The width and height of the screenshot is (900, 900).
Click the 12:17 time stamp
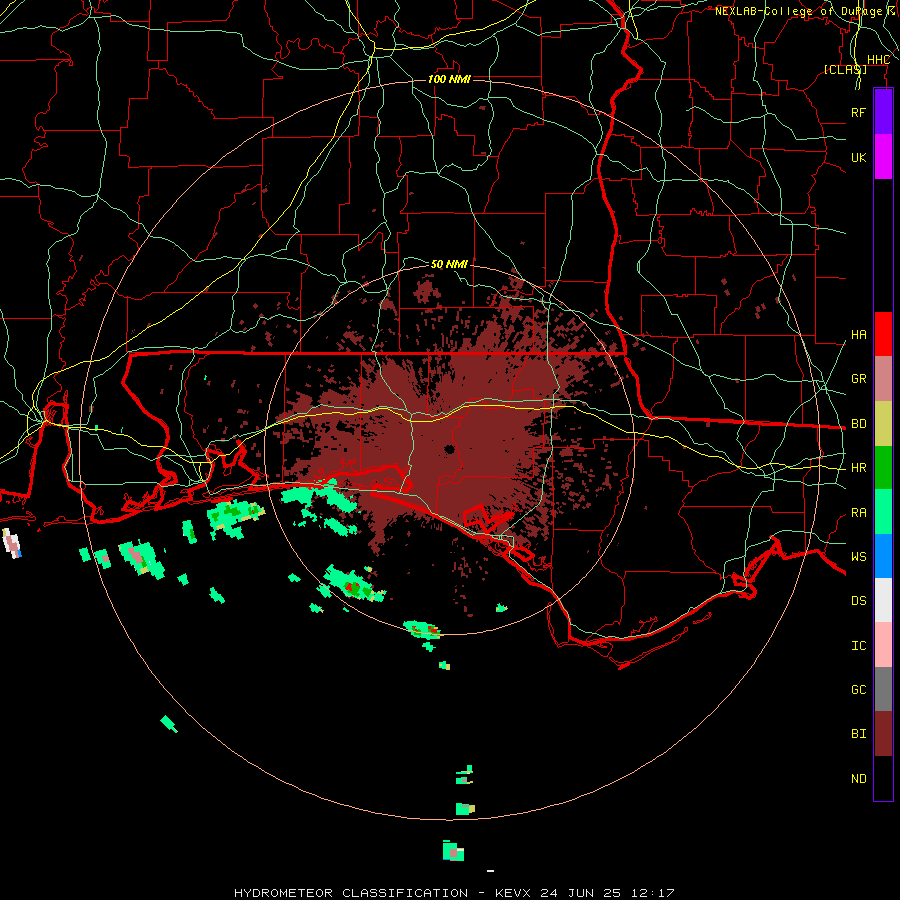(651, 893)
